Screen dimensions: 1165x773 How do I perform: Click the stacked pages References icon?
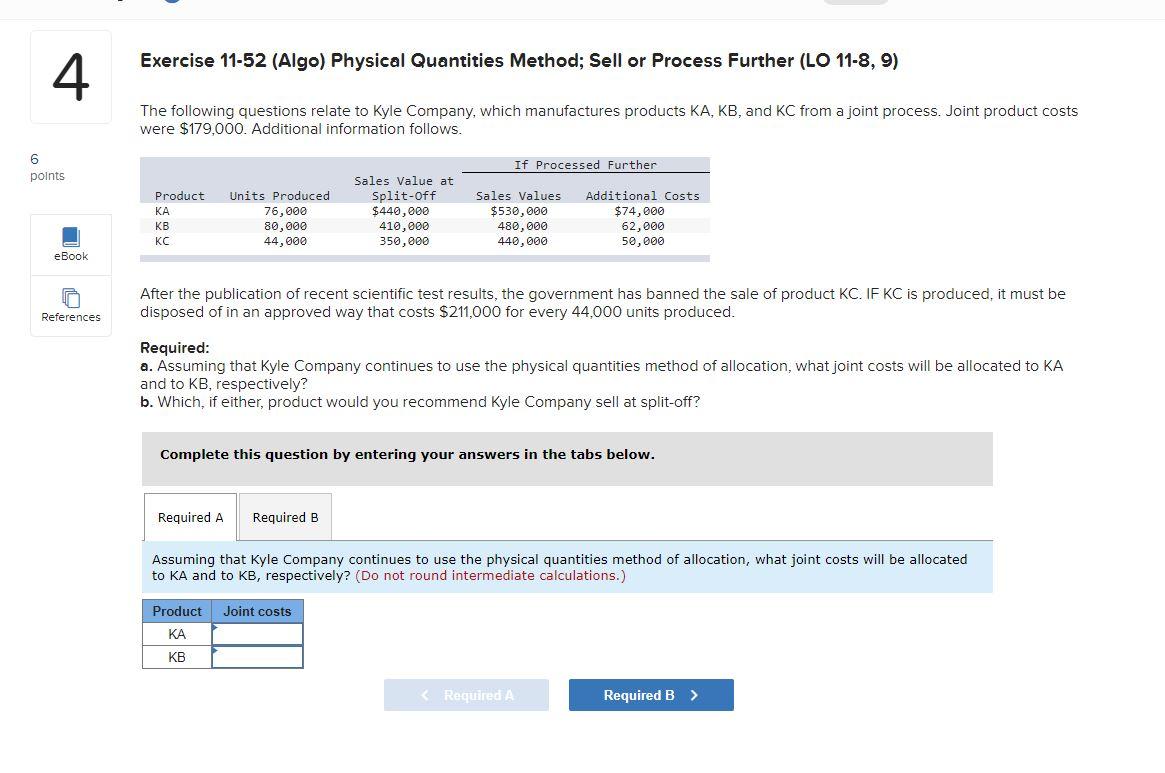70,297
